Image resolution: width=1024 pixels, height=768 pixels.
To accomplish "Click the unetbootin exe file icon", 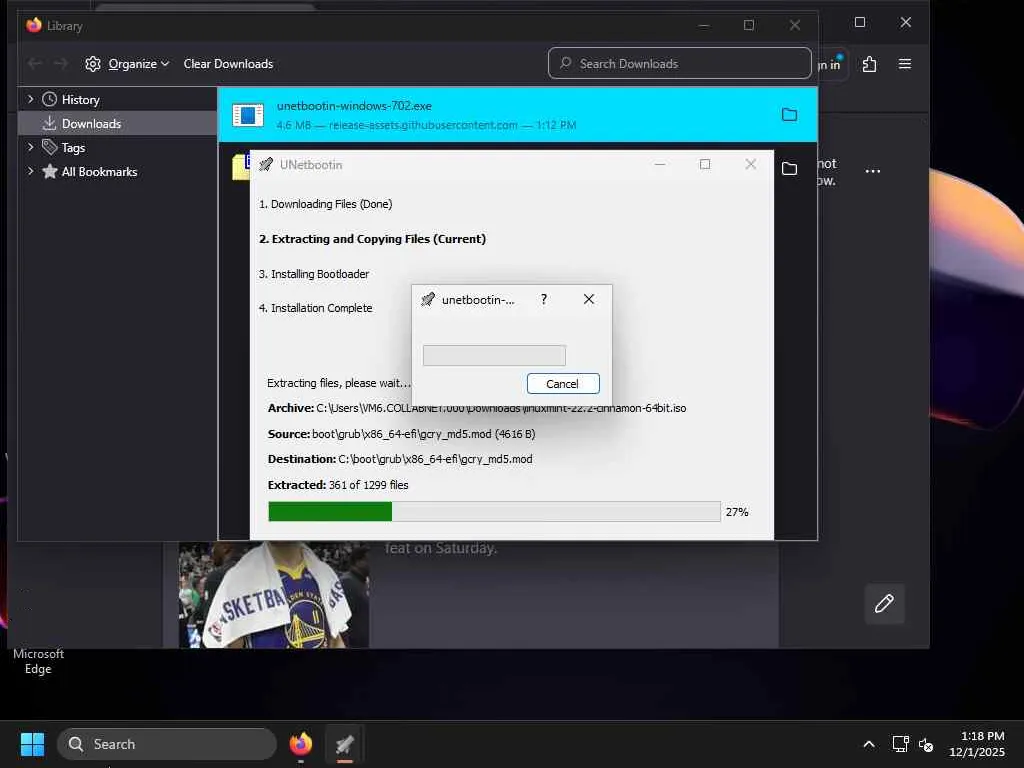I will coord(248,116).
